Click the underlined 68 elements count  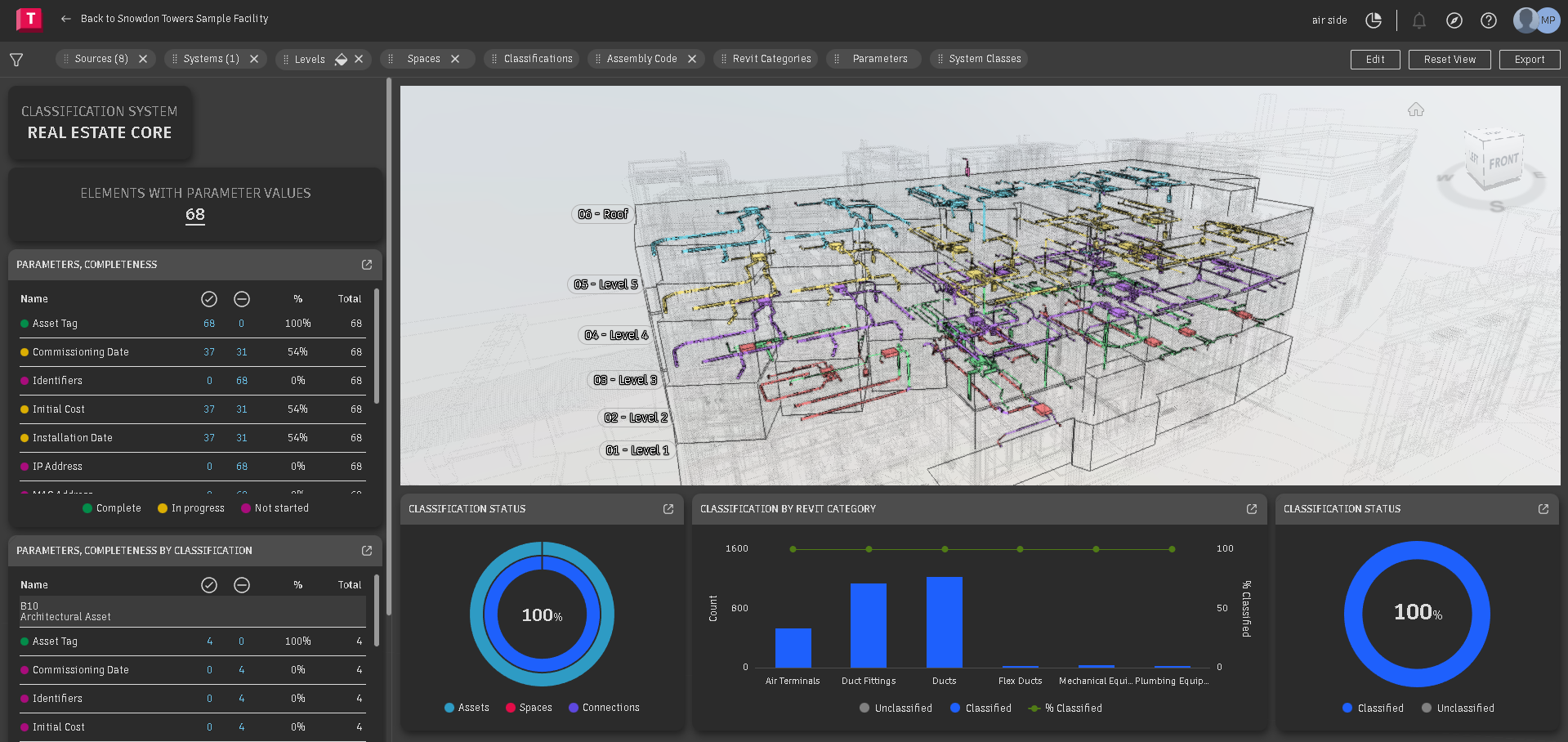click(194, 215)
